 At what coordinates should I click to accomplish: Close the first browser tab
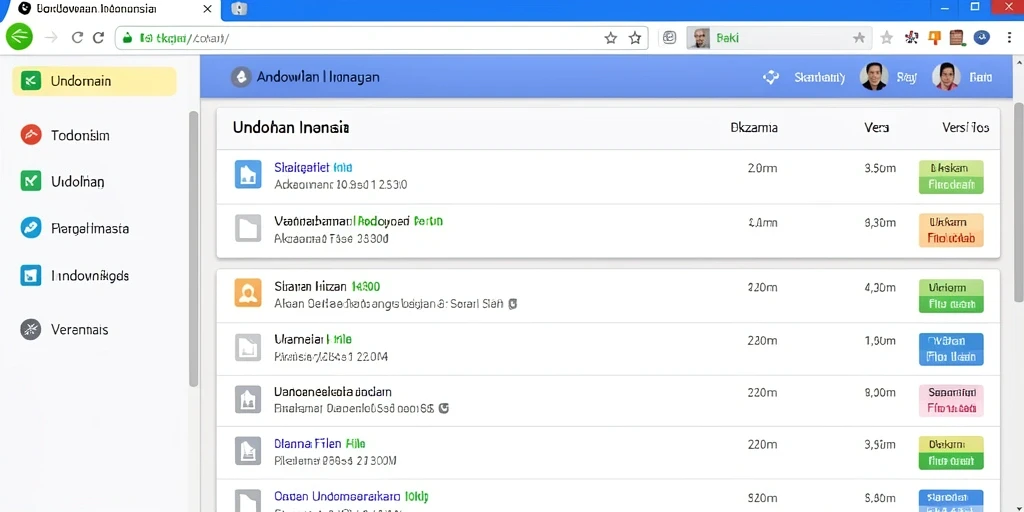click(207, 9)
